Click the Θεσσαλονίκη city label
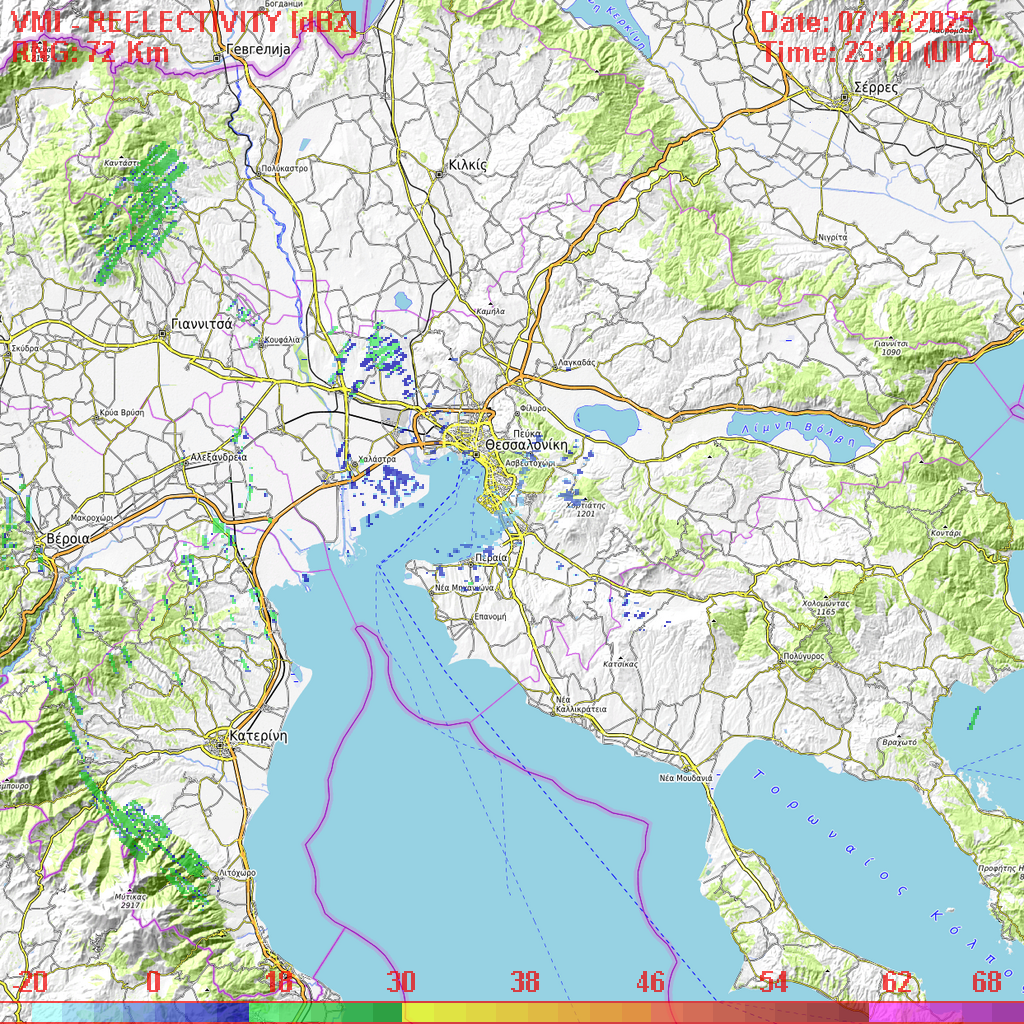The width and height of the screenshot is (1024, 1024). click(x=525, y=444)
